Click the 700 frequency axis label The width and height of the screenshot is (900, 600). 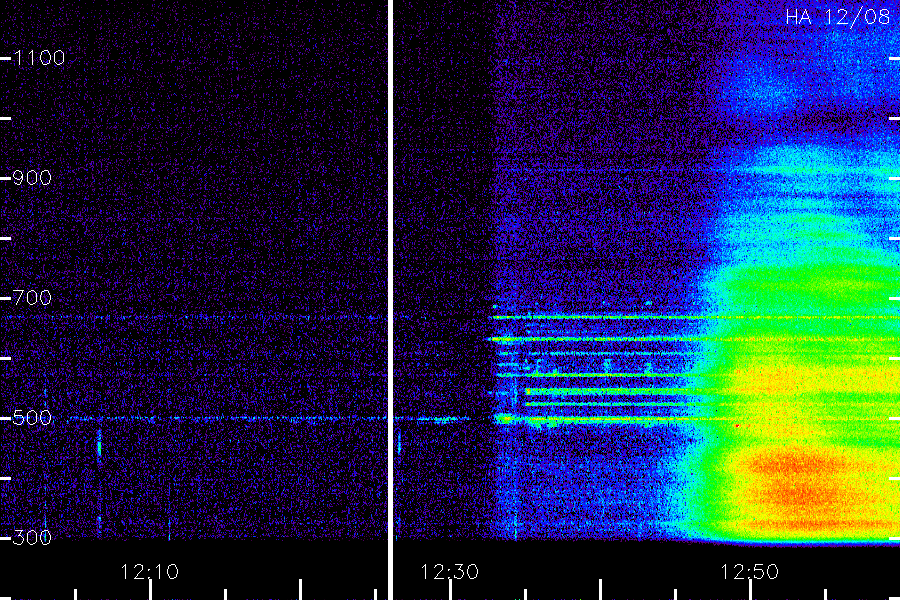coord(32,298)
